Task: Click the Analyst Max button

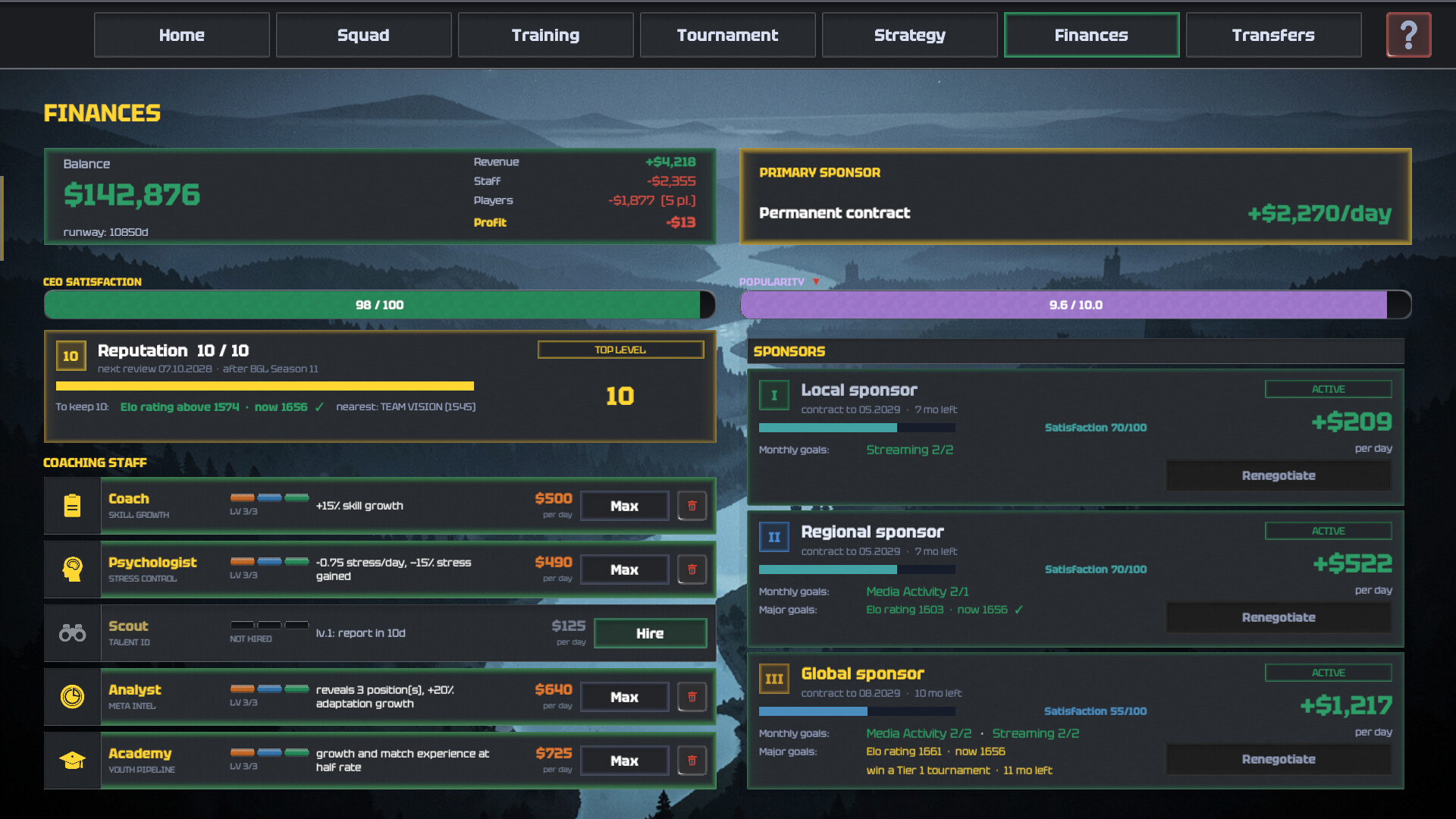Action: pyautogui.click(x=625, y=697)
